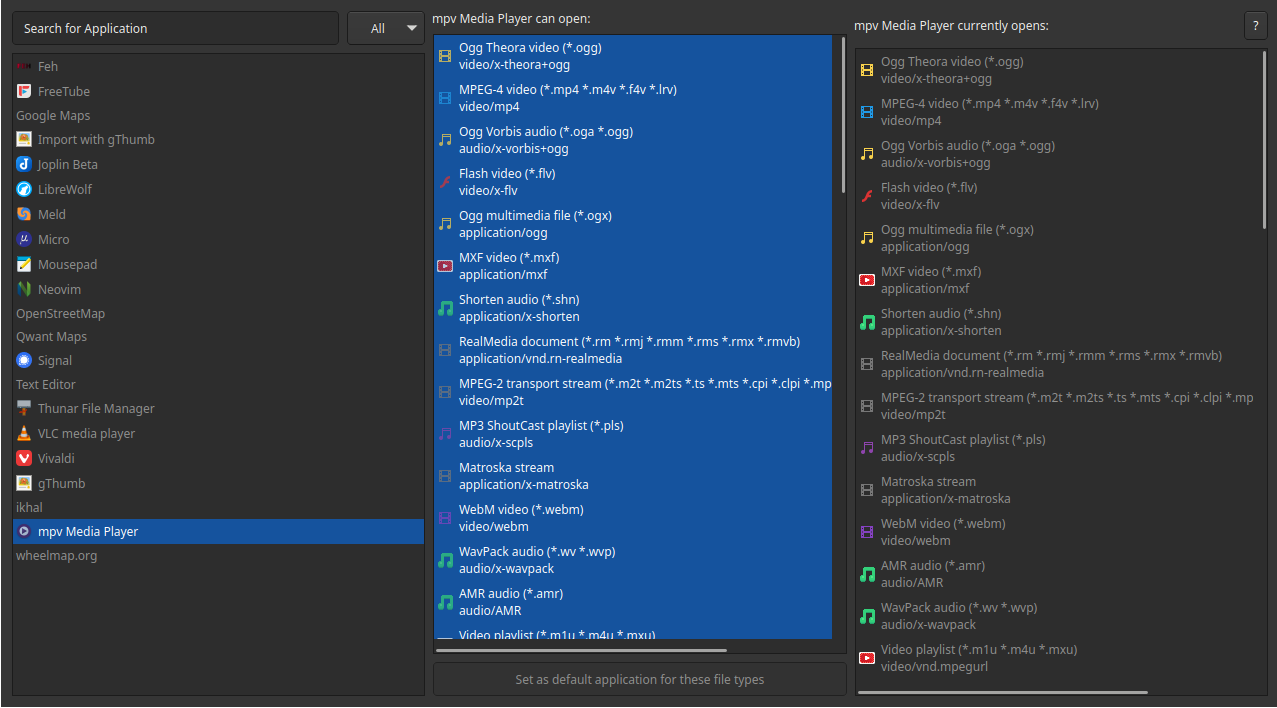Click Set as default application button
The width and height of the screenshot is (1277, 708).
(639, 679)
